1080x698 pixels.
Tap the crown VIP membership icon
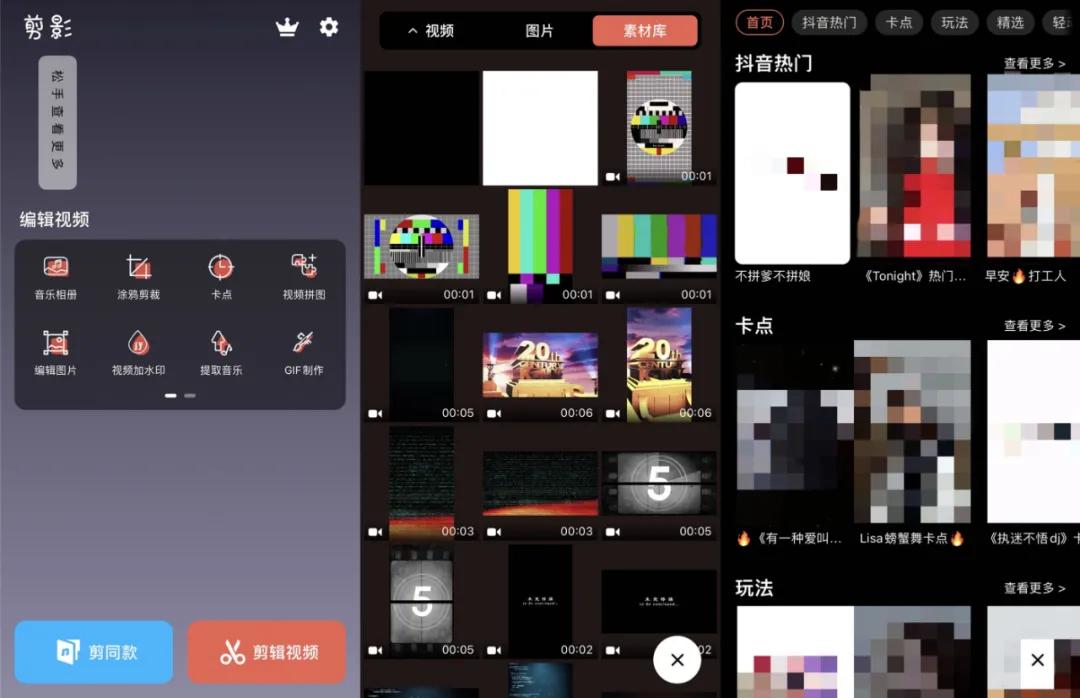point(287,28)
